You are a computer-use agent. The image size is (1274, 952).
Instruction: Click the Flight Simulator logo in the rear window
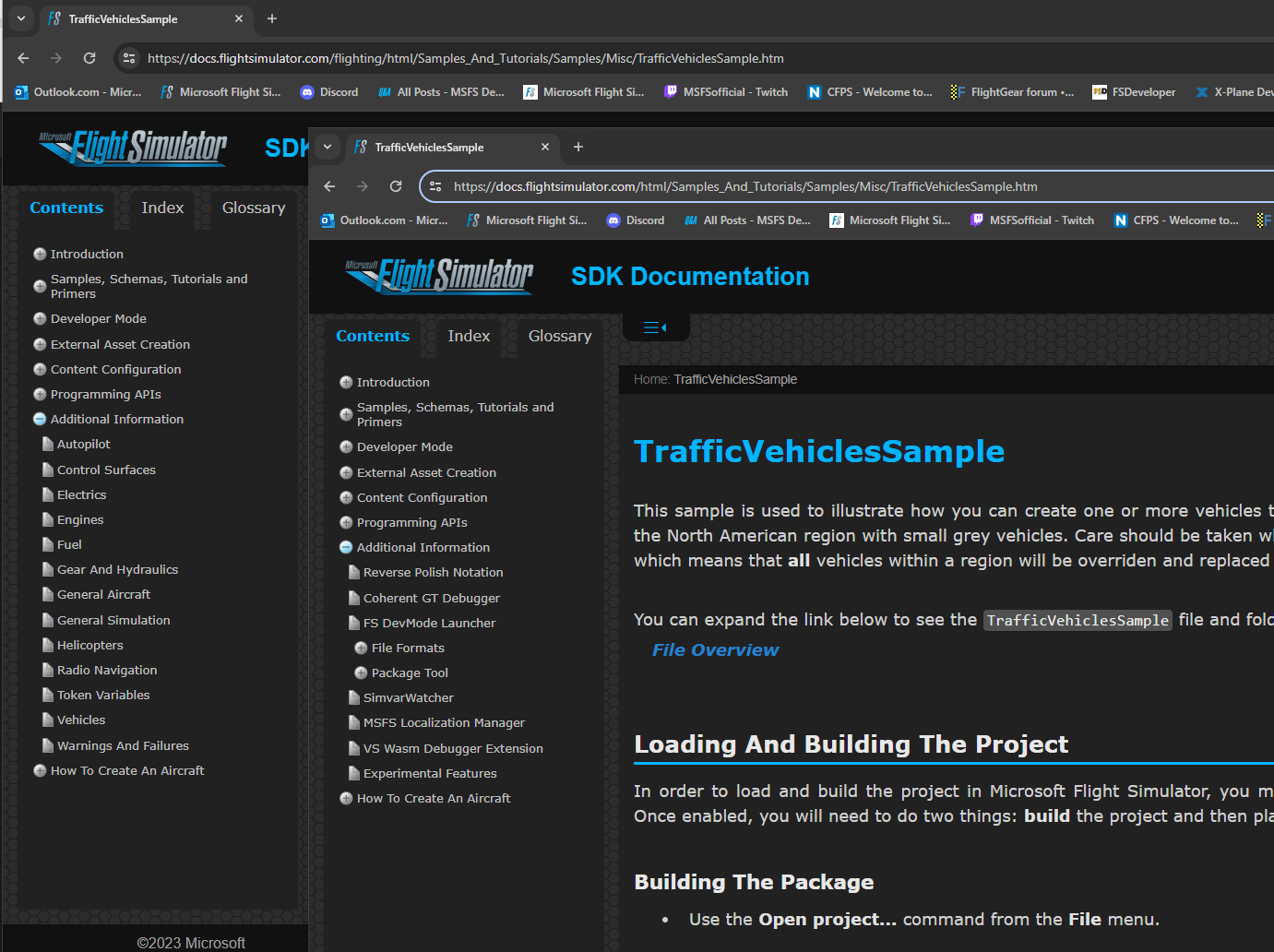pyautogui.click(x=133, y=148)
